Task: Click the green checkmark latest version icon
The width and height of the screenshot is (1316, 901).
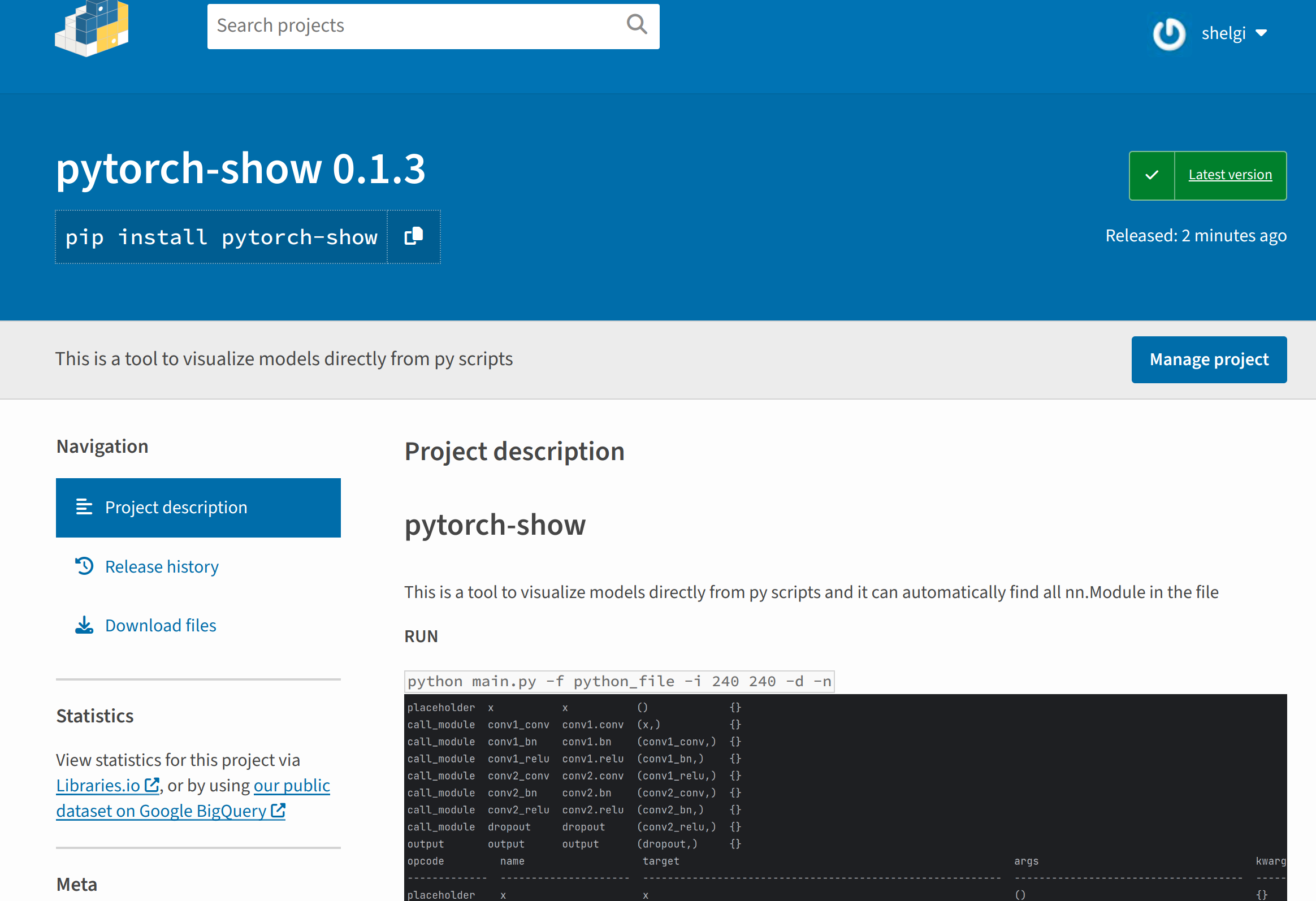Action: (1152, 176)
